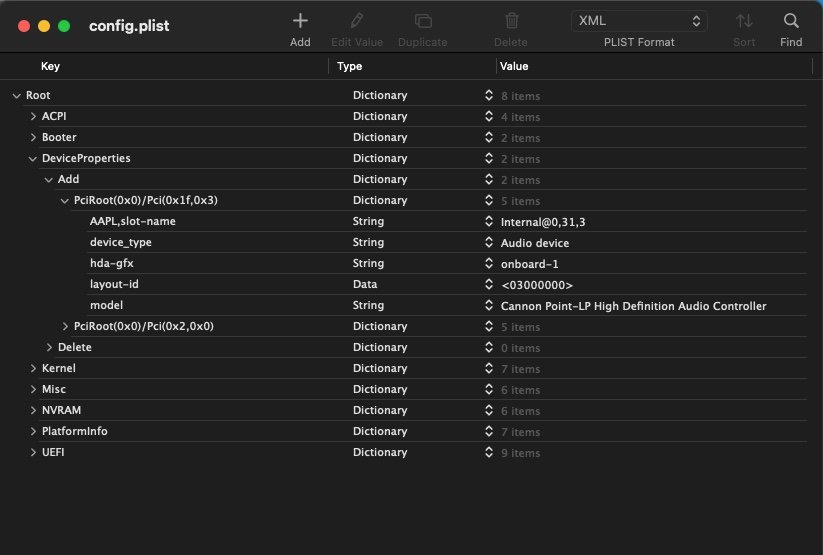The image size is (823, 555).
Task: Change type stepper for hda-gfx row
Action: [489, 264]
